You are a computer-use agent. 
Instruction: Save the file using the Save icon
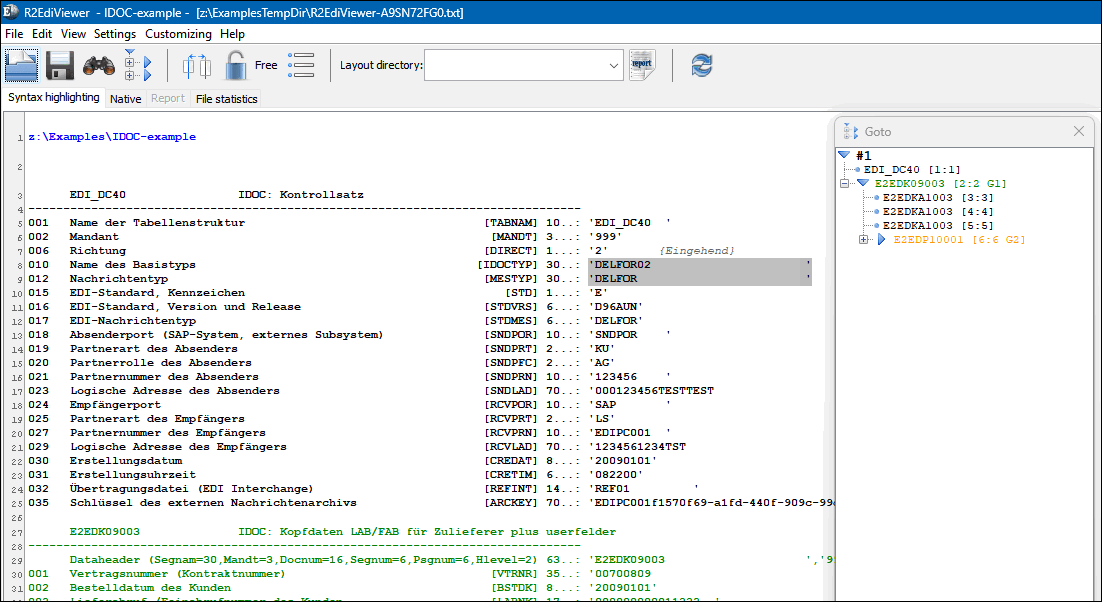pyautogui.click(x=60, y=64)
